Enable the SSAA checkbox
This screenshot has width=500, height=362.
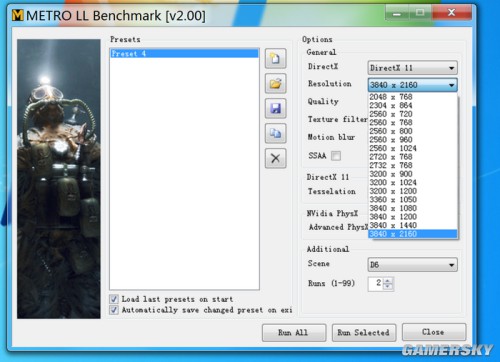click(x=336, y=156)
